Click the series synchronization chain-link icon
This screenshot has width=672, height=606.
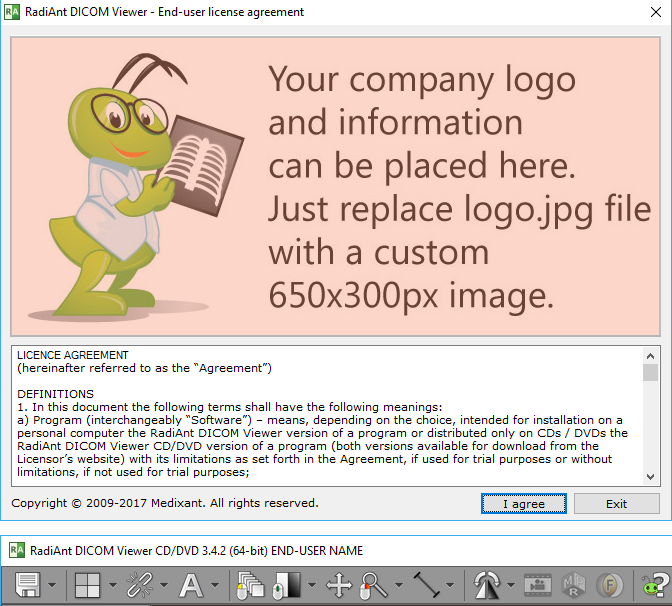(139, 585)
